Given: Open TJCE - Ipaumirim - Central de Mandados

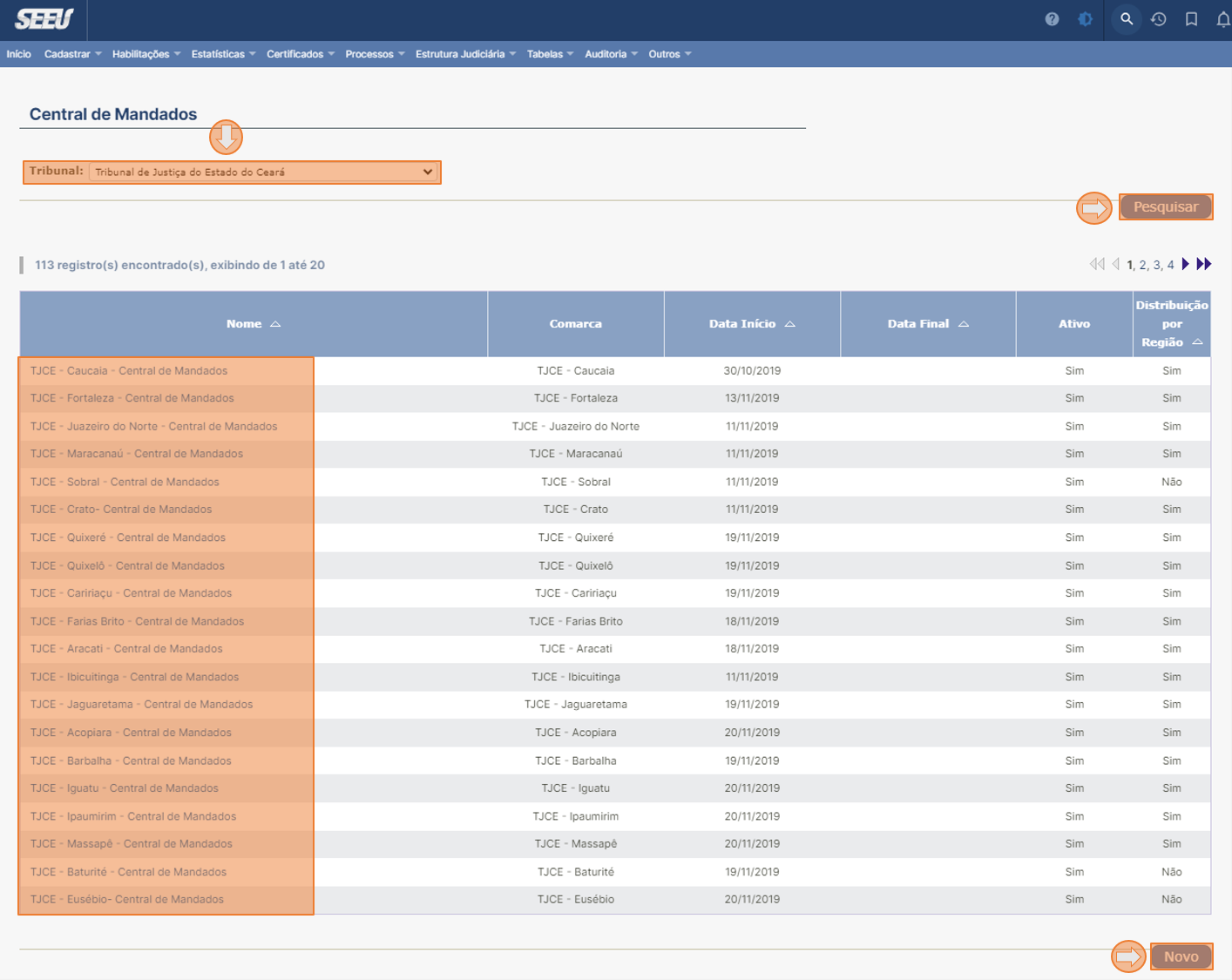Looking at the screenshot, I should point(133,816).
